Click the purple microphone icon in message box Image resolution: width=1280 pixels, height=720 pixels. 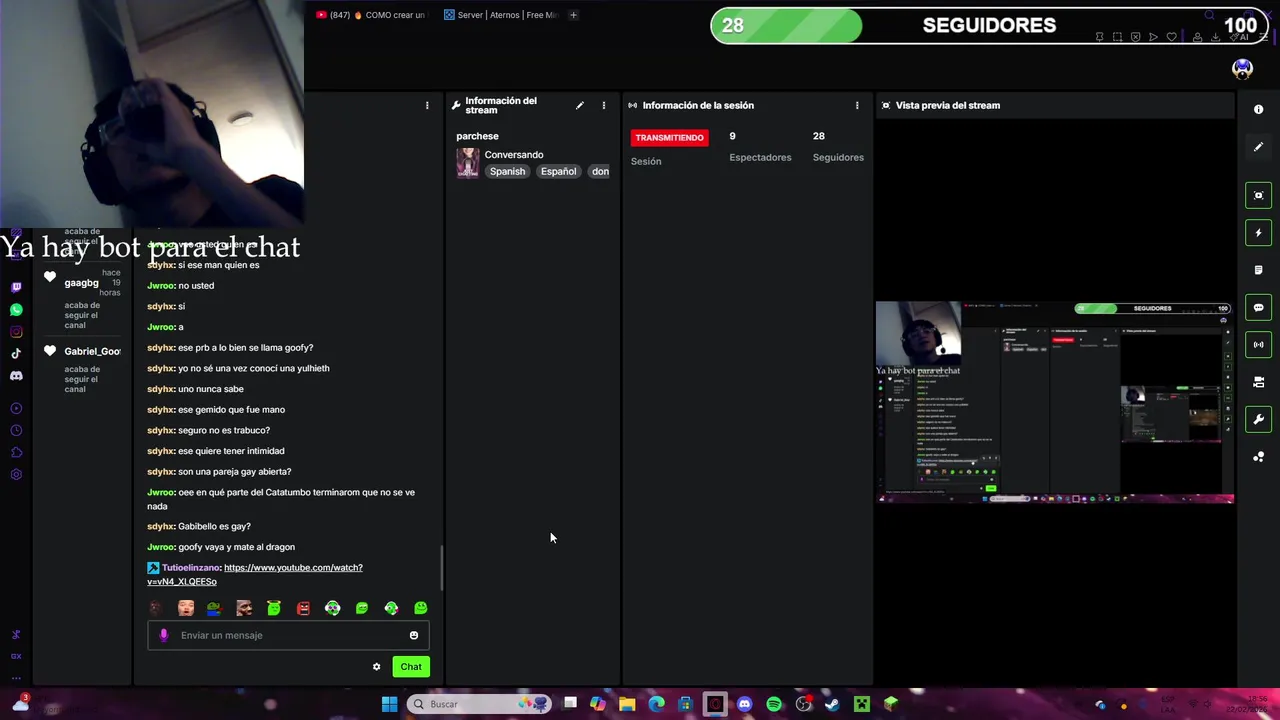tap(164, 635)
